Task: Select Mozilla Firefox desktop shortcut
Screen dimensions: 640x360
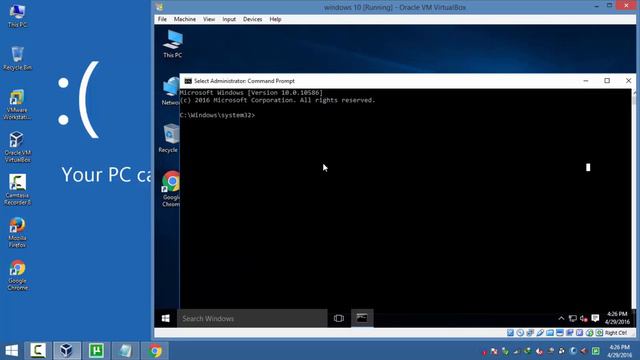Action: coord(17,232)
